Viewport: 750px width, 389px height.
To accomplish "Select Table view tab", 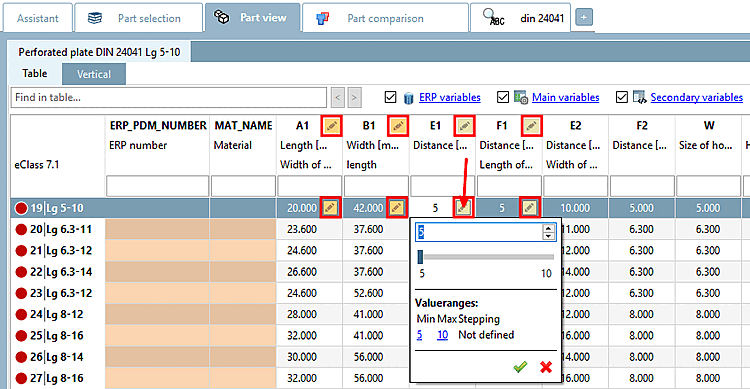I will pyautogui.click(x=34, y=74).
